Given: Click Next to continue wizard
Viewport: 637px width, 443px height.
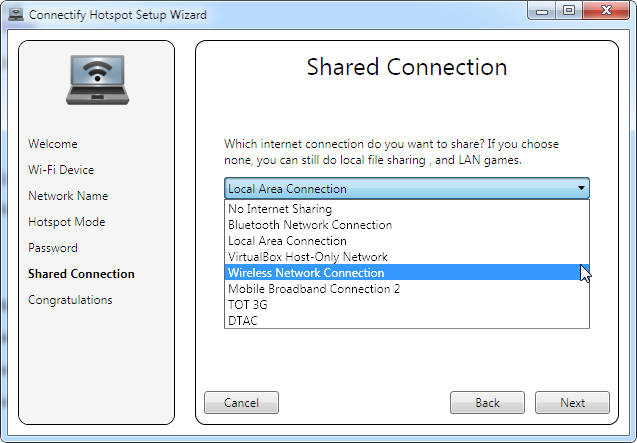Looking at the screenshot, I should tap(572, 402).
